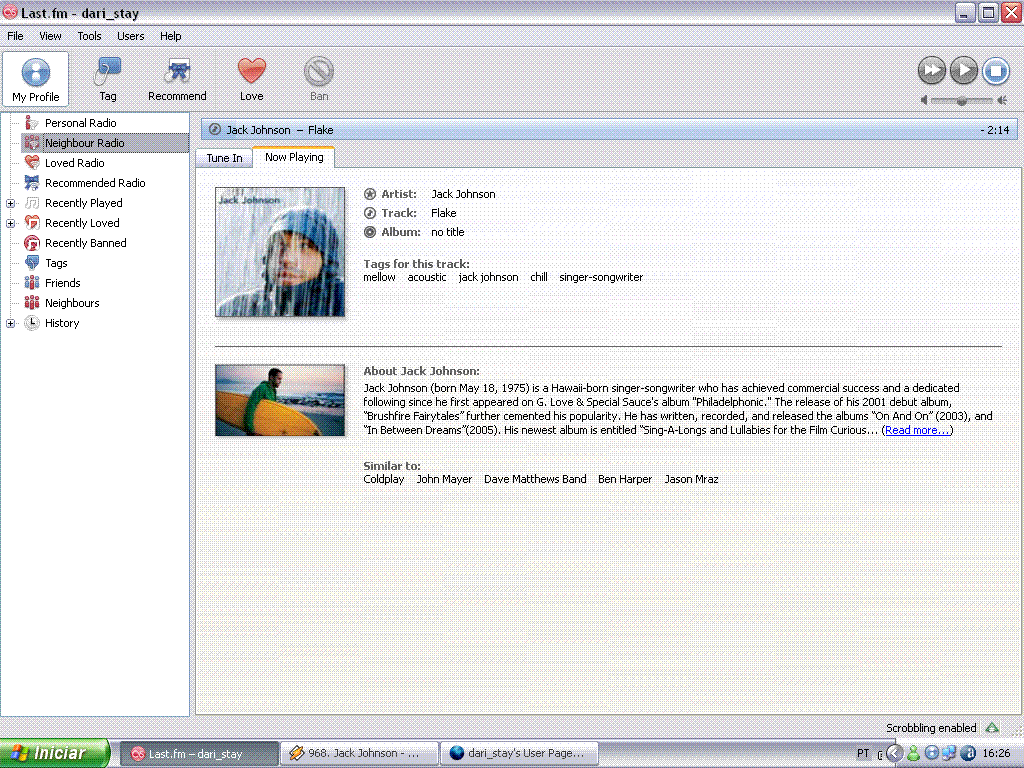
Task: Open My Profile from the toolbar
Action: point(36,79)
